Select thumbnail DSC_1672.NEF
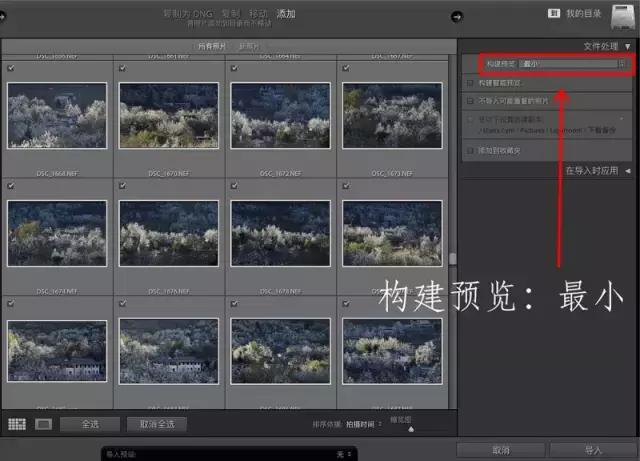This screenshot has width=640, height=461. (280, 116)
